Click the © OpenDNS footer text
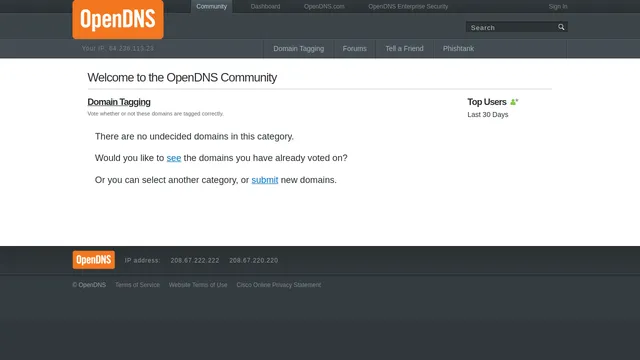The width and height of the screenshot is (640, 360). tap(89, 285)
